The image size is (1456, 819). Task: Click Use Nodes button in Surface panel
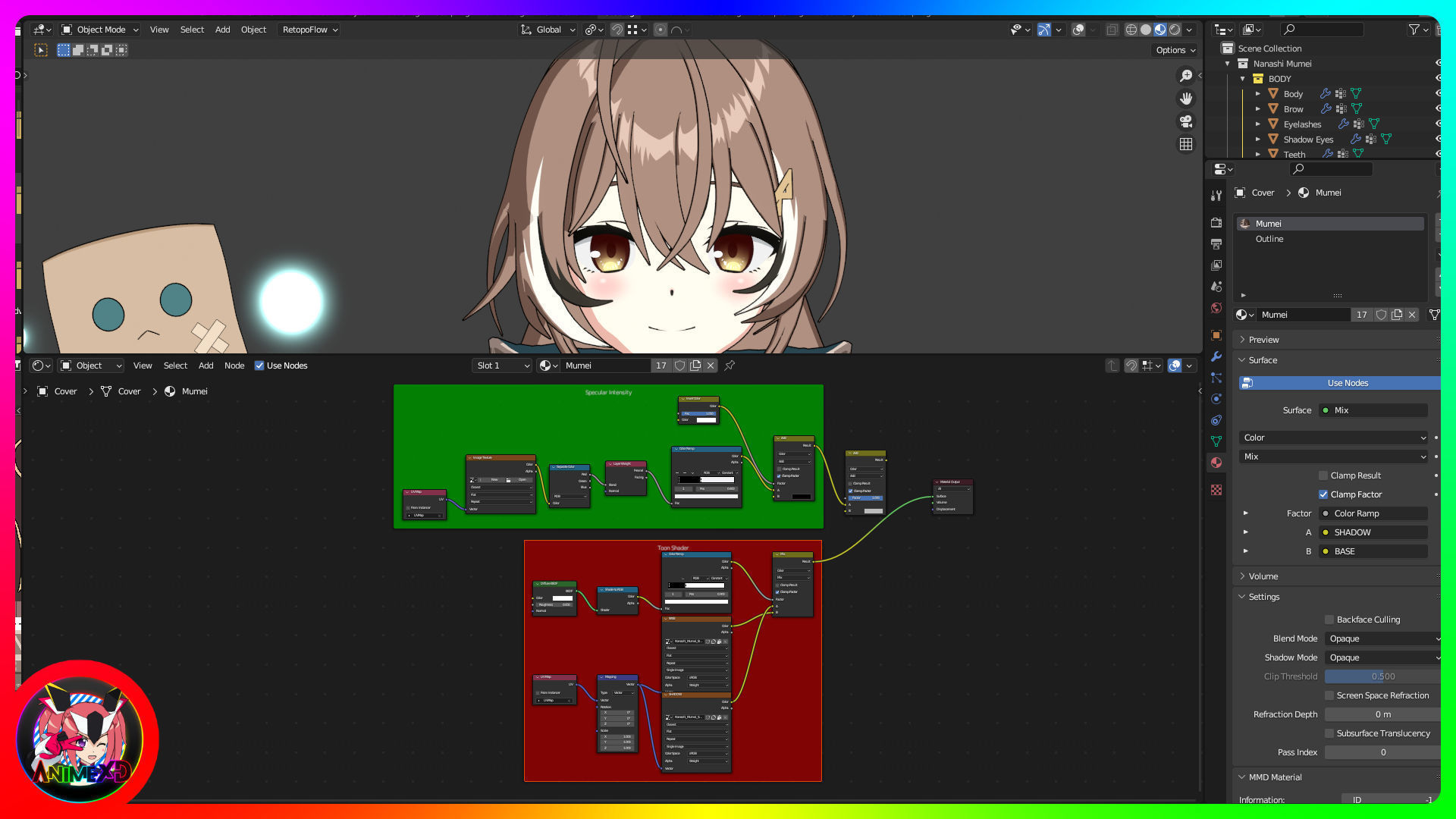coord(1339,383)
